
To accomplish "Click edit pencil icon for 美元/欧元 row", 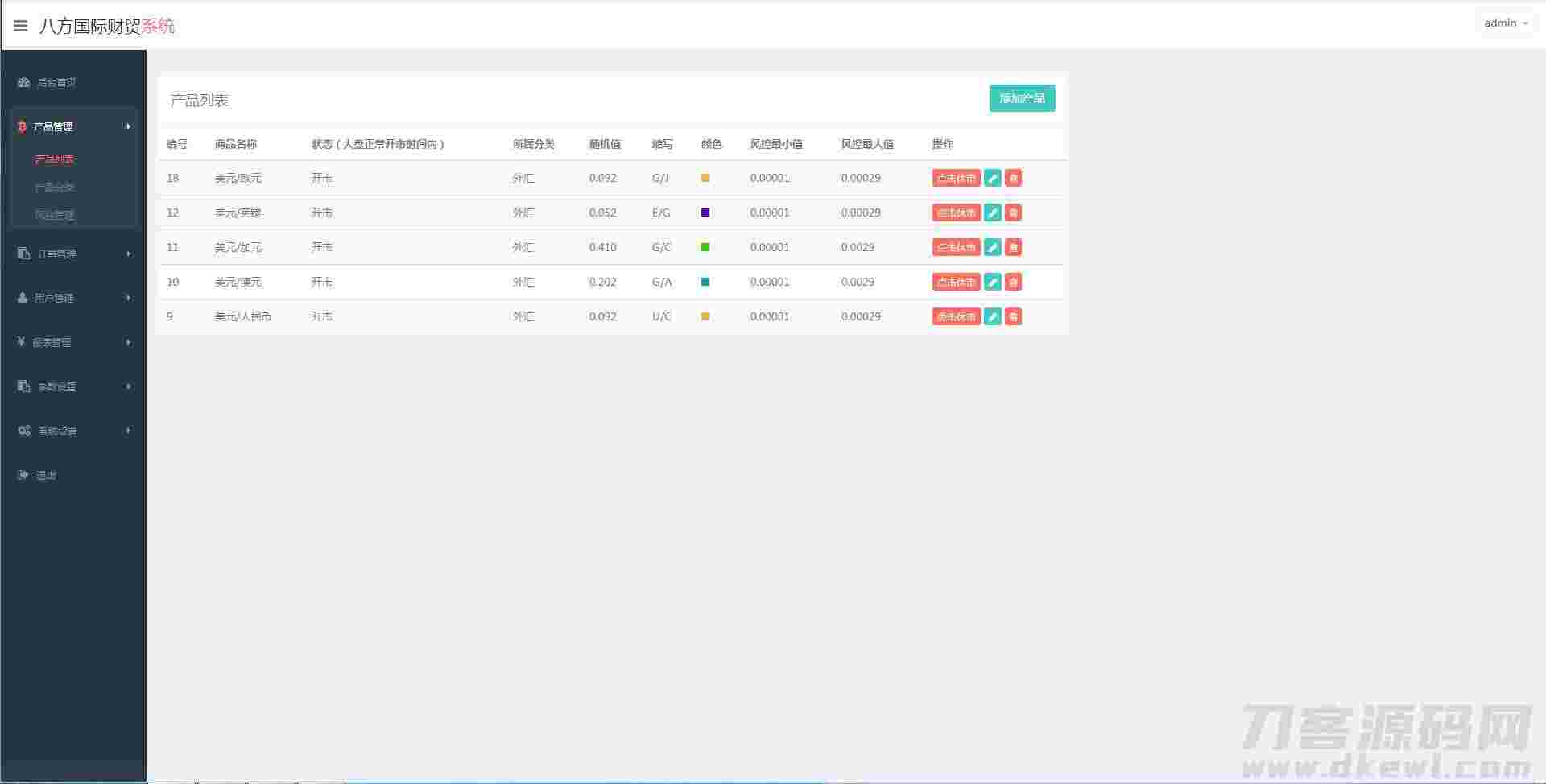I will [992, 178].
